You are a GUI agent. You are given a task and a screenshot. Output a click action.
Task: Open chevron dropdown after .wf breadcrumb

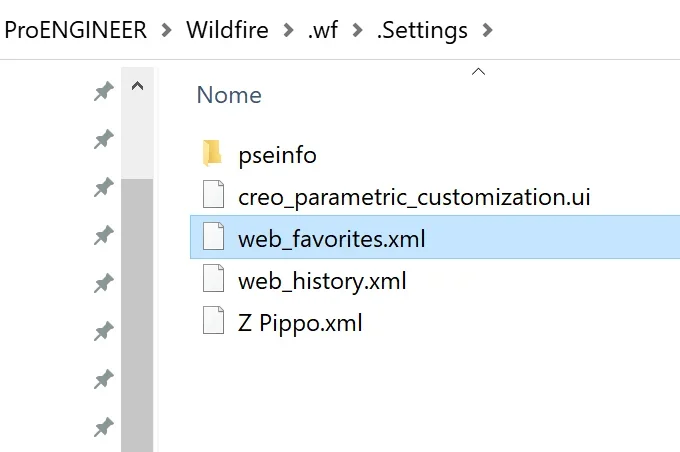click(357, 30)
